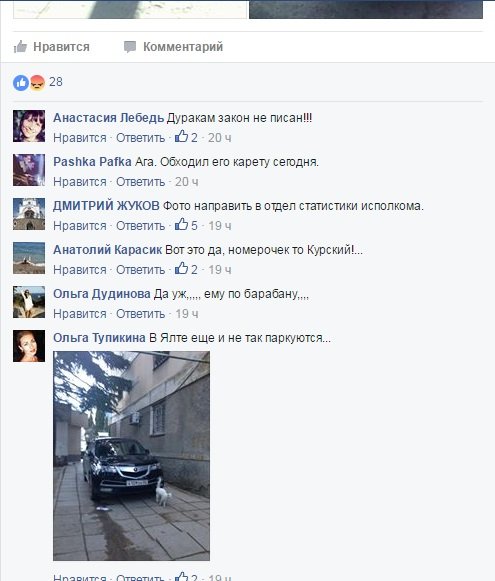The width and height of the screenshot is (495, 581).
Task: Click the 20 ч timestamp on Анастасия Лебедь's comment
Action: pos(219,138)
